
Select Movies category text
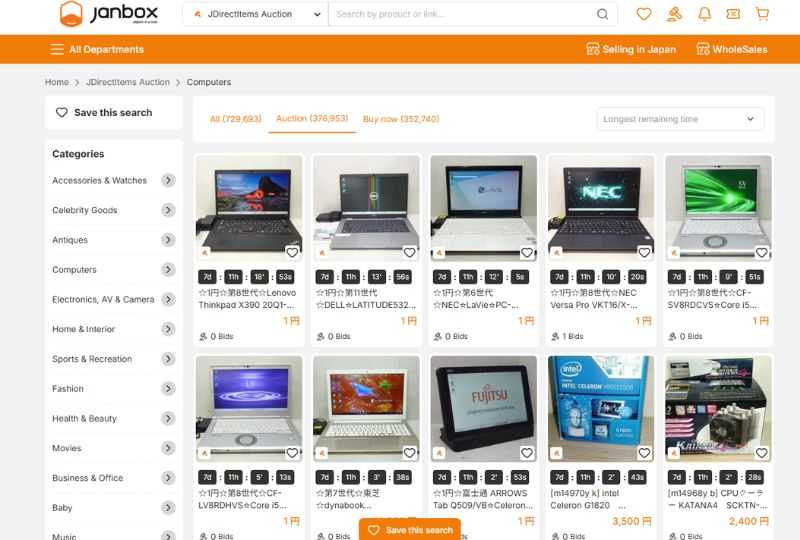point(67,448)
